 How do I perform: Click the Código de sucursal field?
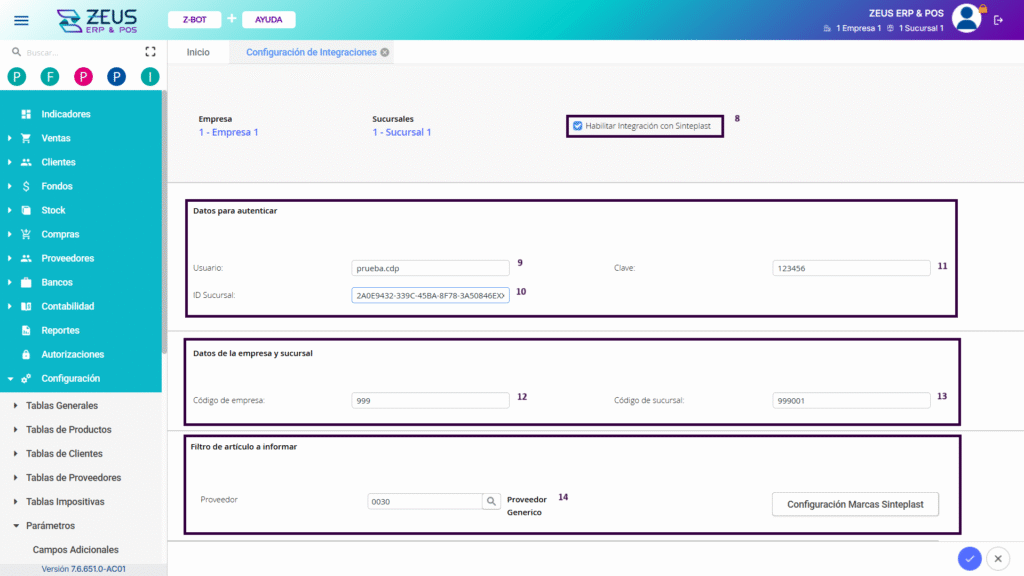point(851,400)
